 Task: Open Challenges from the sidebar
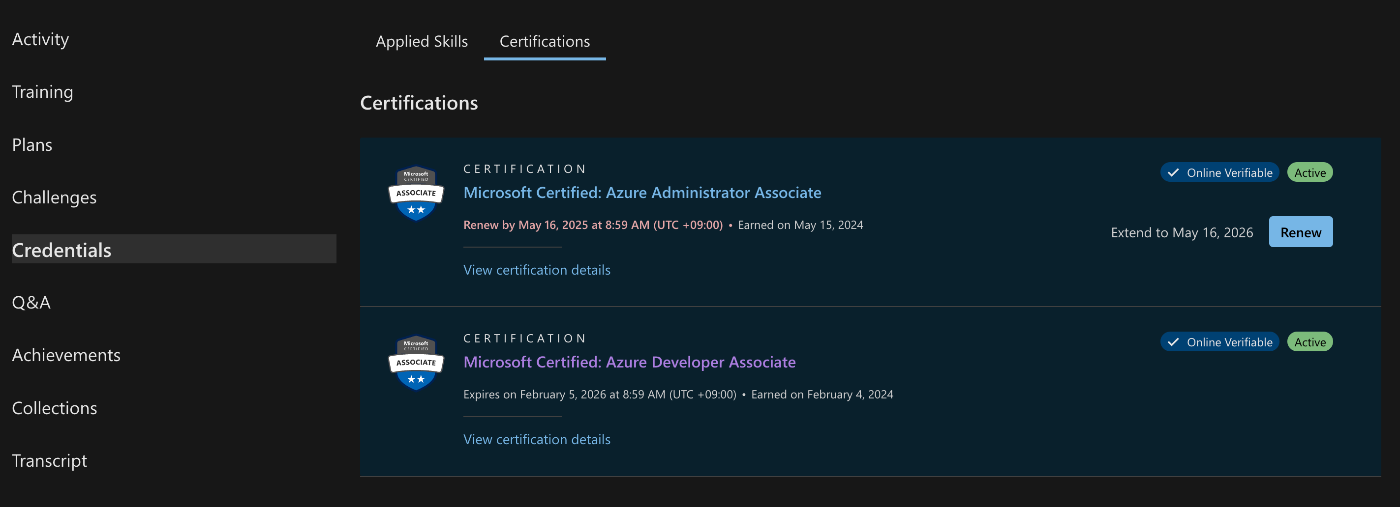point(55,198)
